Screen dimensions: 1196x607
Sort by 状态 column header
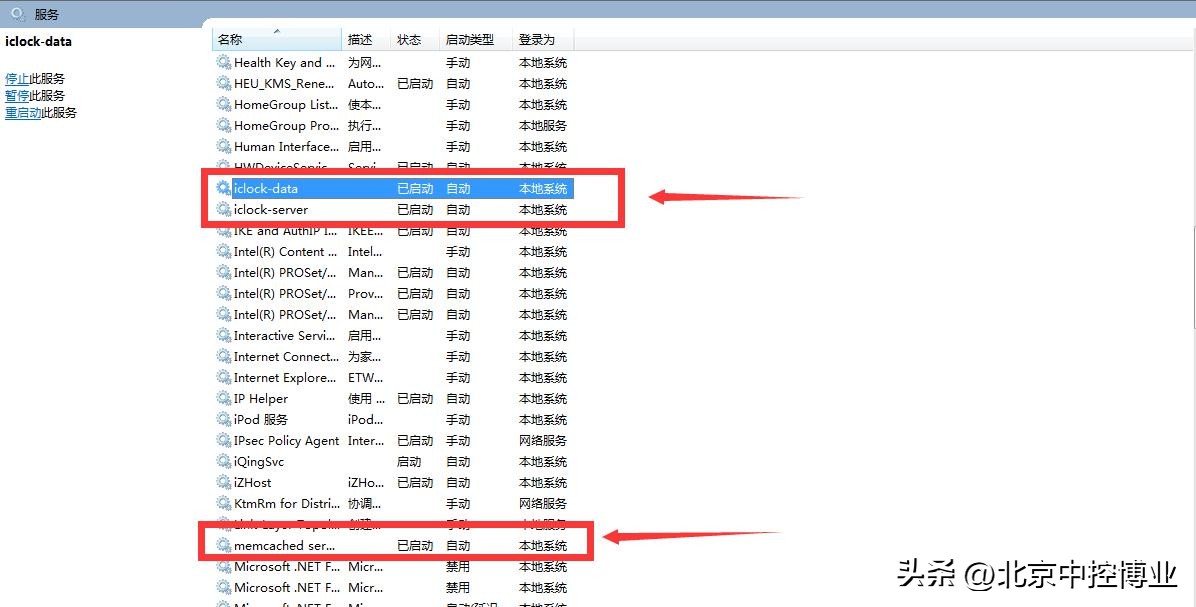tap(415, 40)
